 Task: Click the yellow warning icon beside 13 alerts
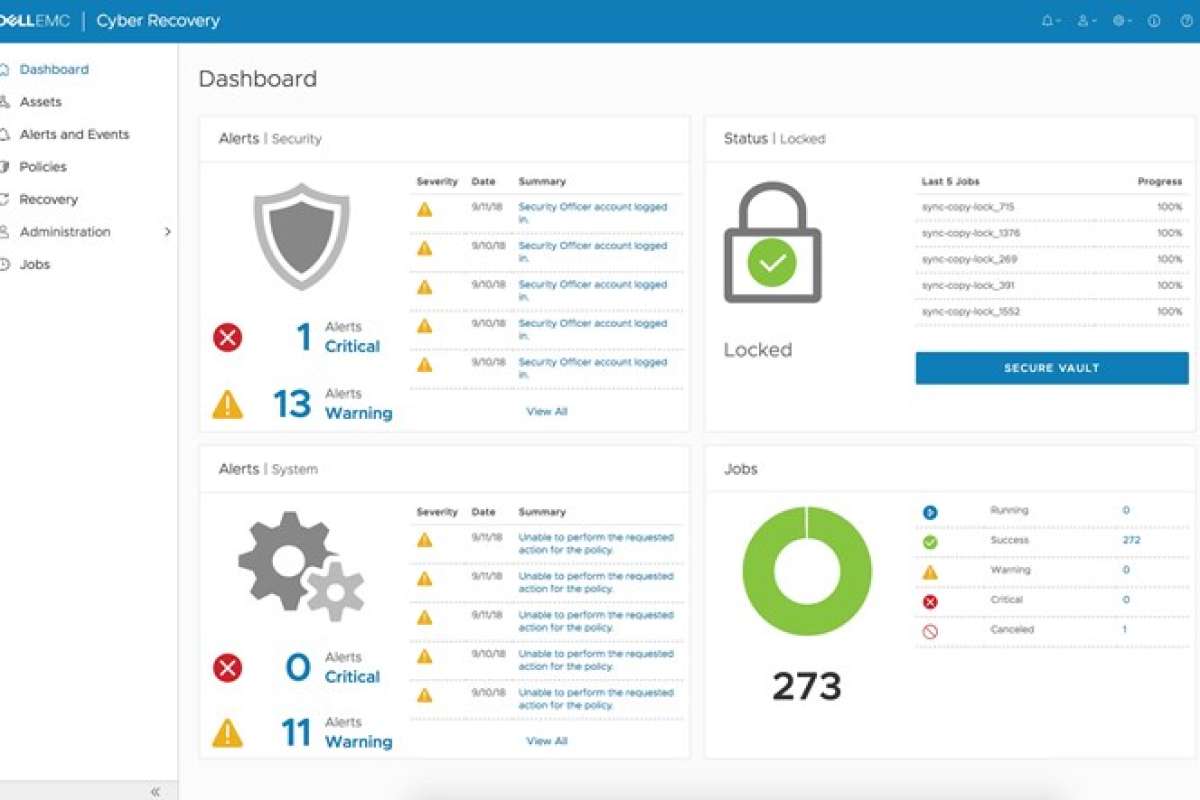coord(228,404)
